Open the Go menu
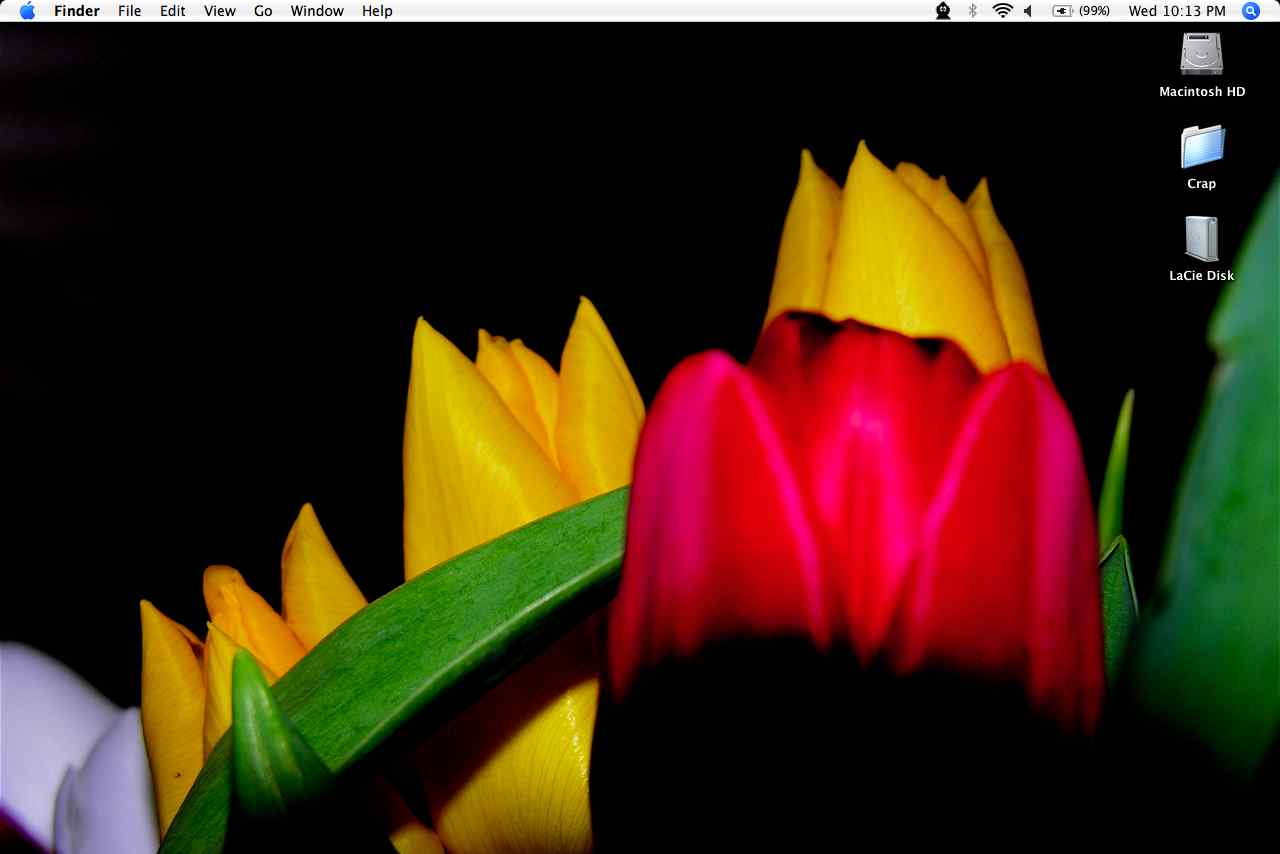Image resolution: width=1280 pixels, height=854 pixels. tap(263, 11)
